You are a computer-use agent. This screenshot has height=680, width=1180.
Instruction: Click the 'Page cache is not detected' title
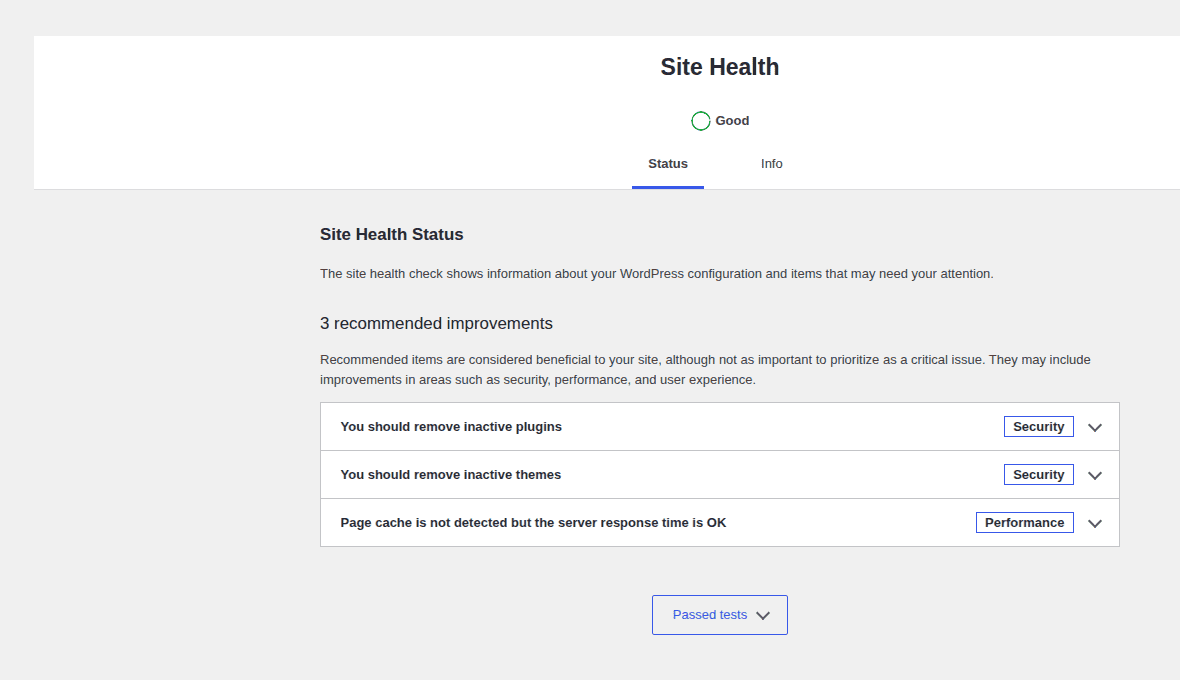coord(533,523)
